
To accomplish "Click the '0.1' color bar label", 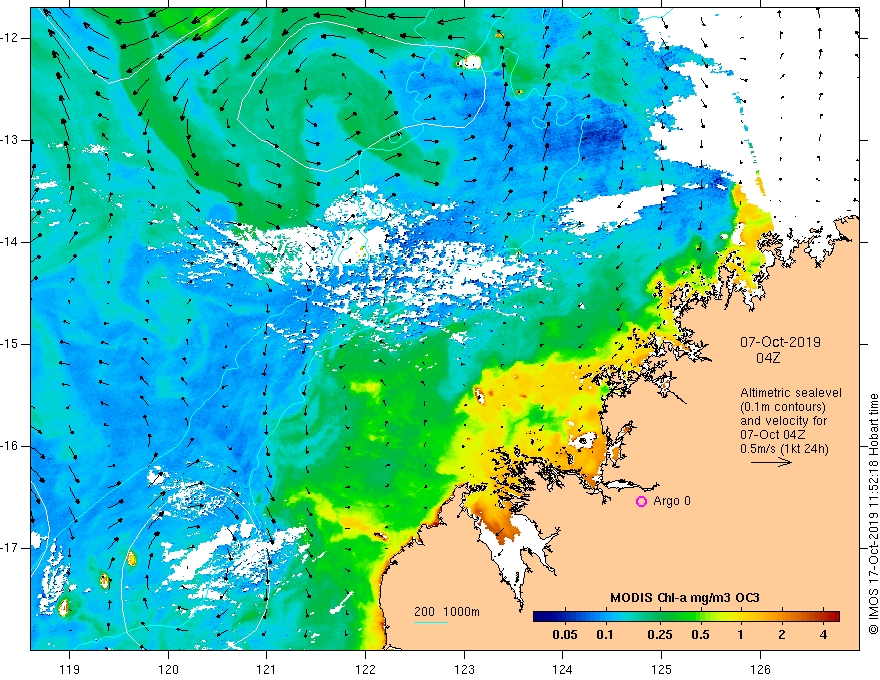I will coord(604,635).
